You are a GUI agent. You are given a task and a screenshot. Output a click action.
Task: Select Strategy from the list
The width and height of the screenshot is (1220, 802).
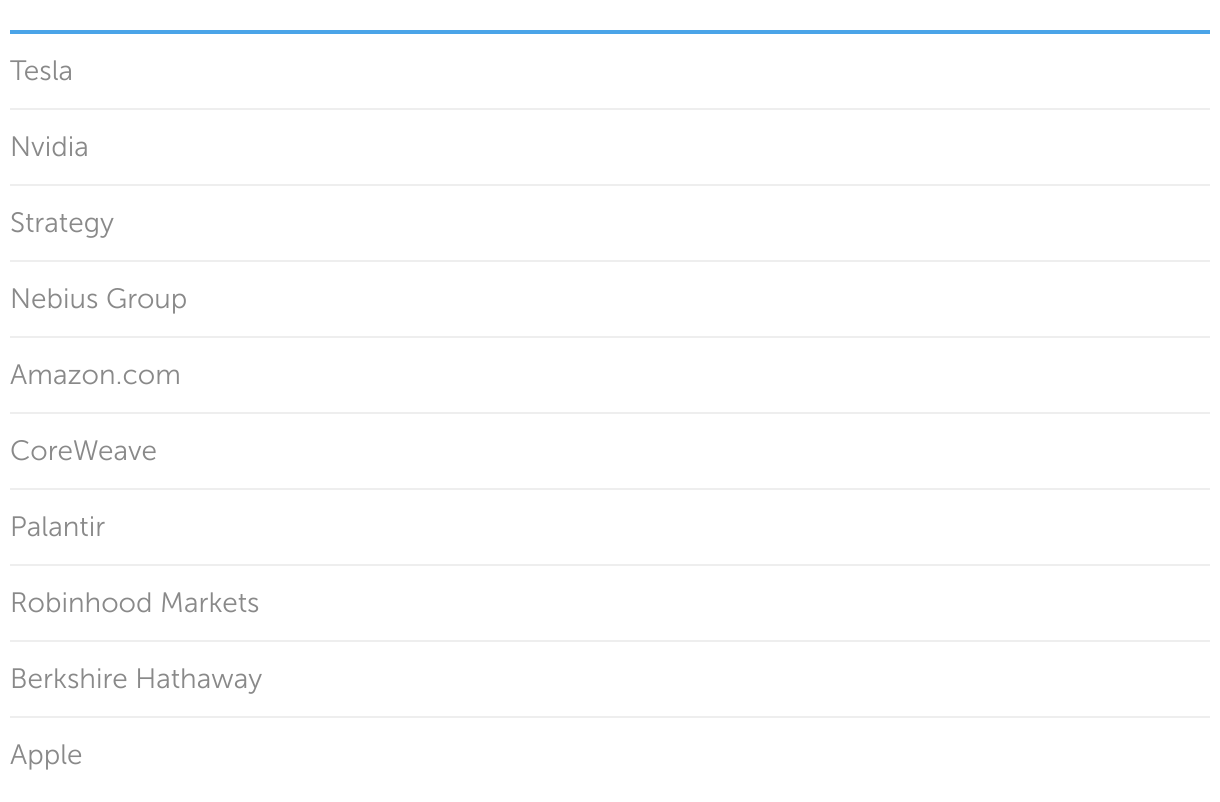(62, 223)
